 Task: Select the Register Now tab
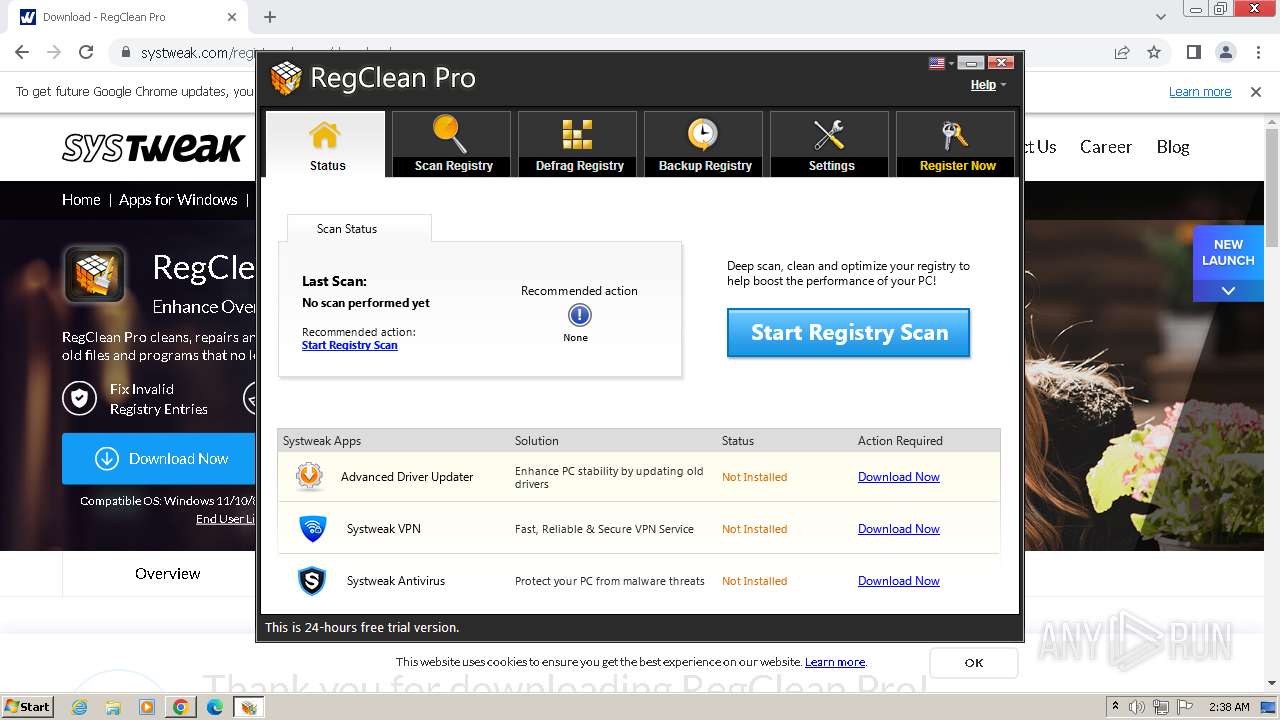[955, 144]
